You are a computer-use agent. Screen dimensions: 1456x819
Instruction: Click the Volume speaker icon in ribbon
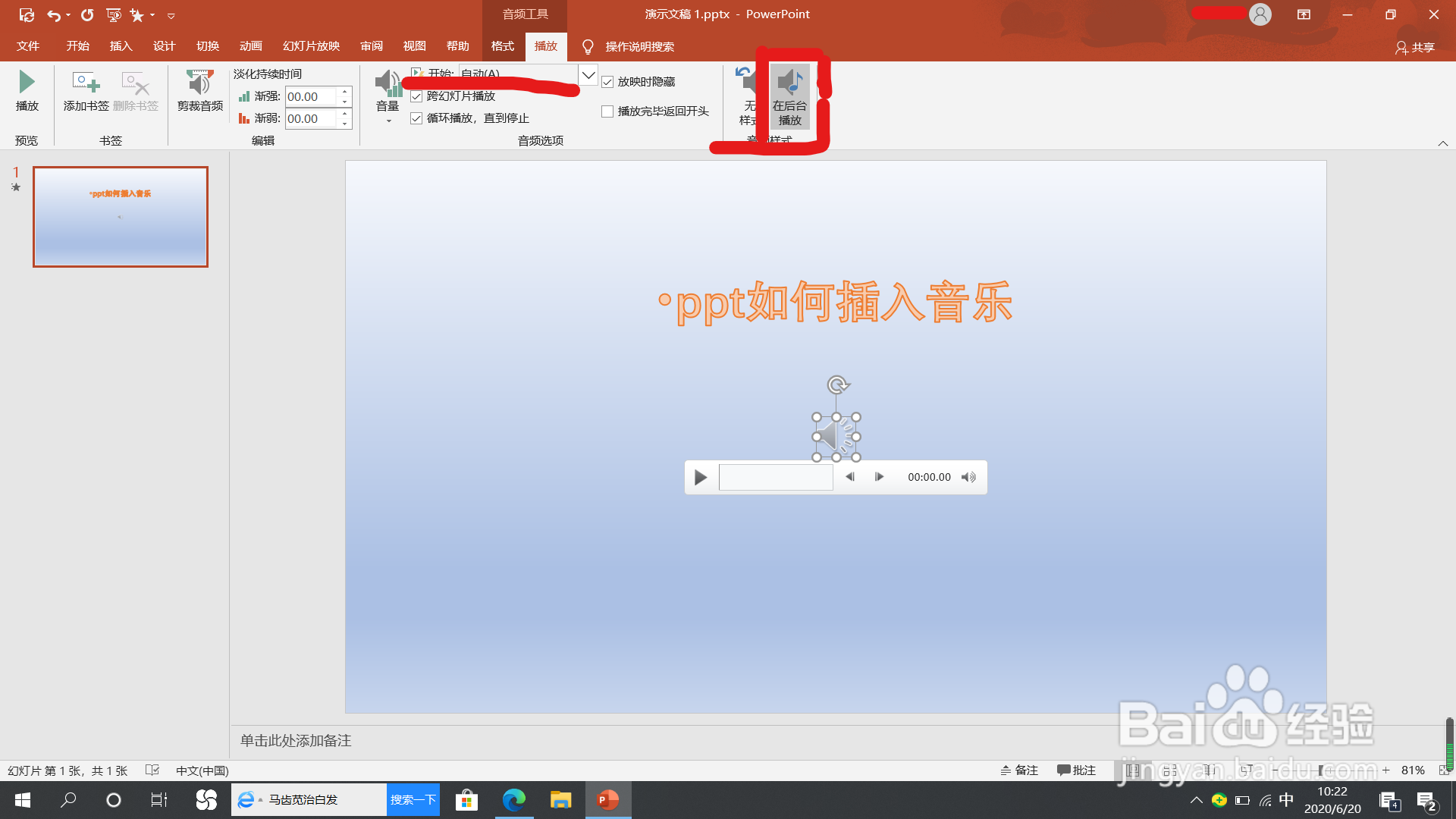pyautogui.click(x=388, y=82)
